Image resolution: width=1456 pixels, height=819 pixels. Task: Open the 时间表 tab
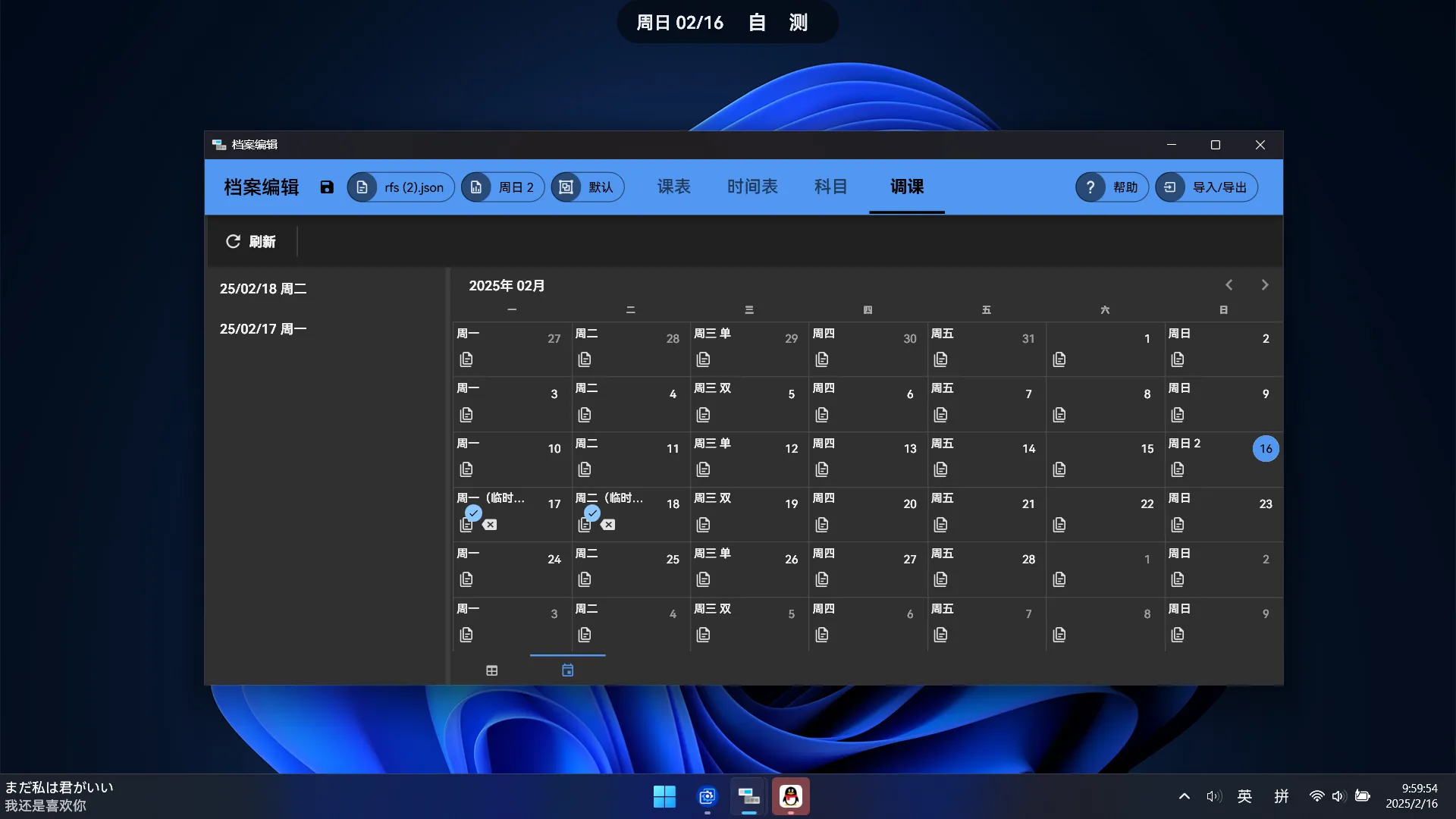coord(752,187)
